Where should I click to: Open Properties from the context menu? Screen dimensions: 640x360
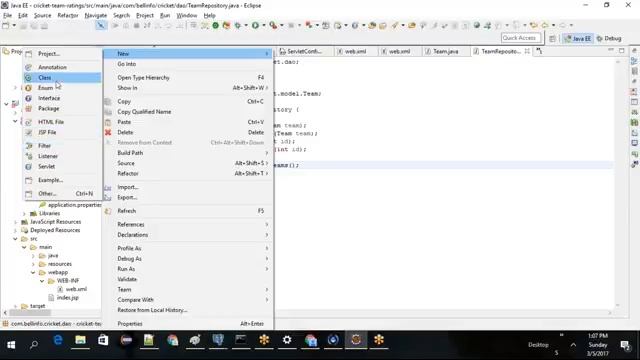(188, 324)
